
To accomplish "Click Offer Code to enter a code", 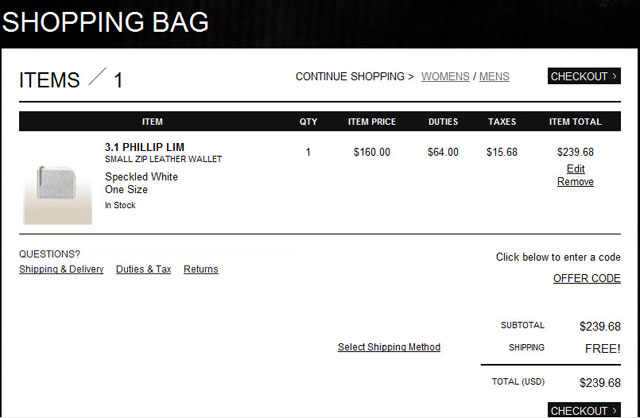I will coord(587,278).
